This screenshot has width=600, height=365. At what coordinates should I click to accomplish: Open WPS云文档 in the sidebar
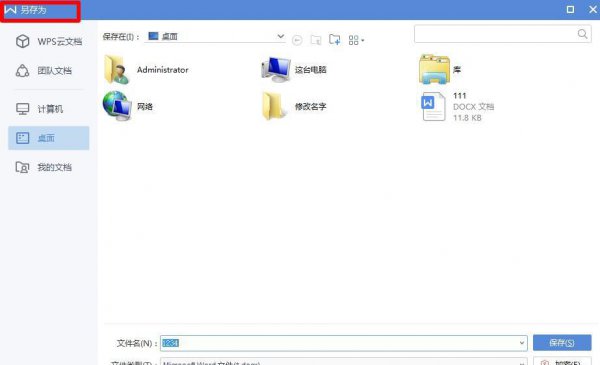(49, 41)
